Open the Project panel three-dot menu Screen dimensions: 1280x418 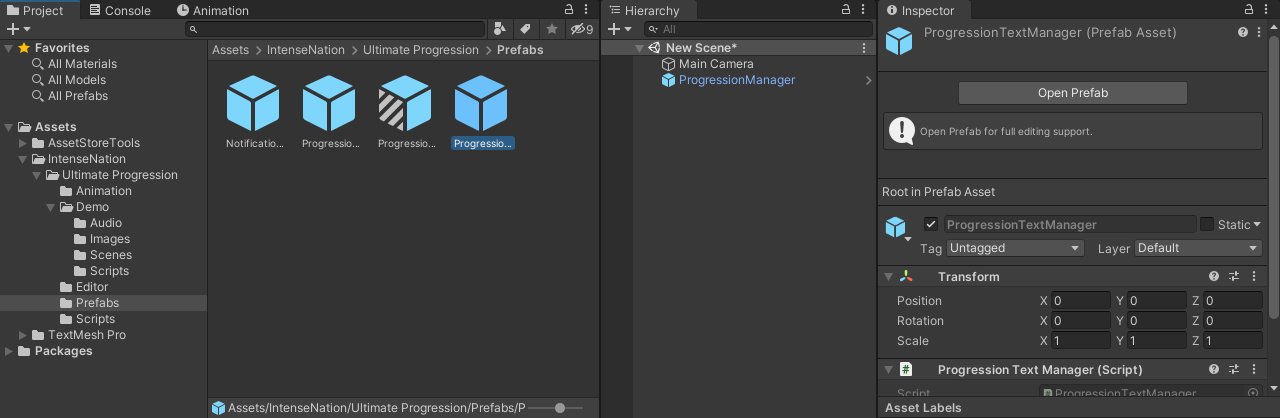point(585,10)
